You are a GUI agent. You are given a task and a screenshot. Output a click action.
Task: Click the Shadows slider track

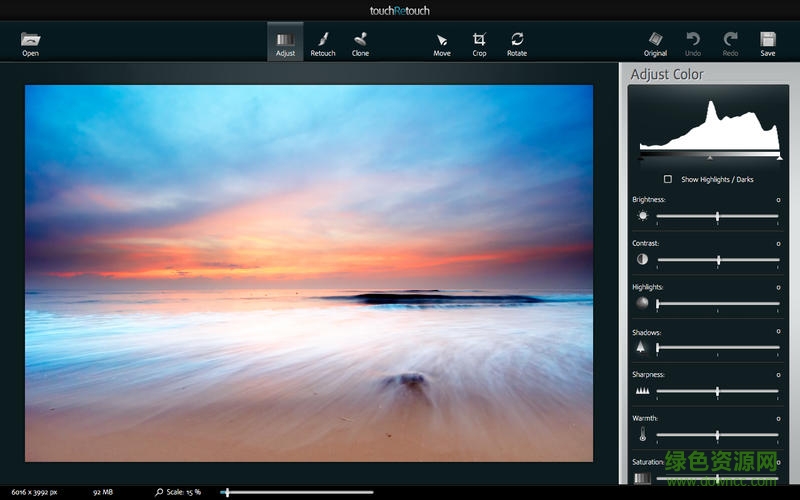pos(717,347)
